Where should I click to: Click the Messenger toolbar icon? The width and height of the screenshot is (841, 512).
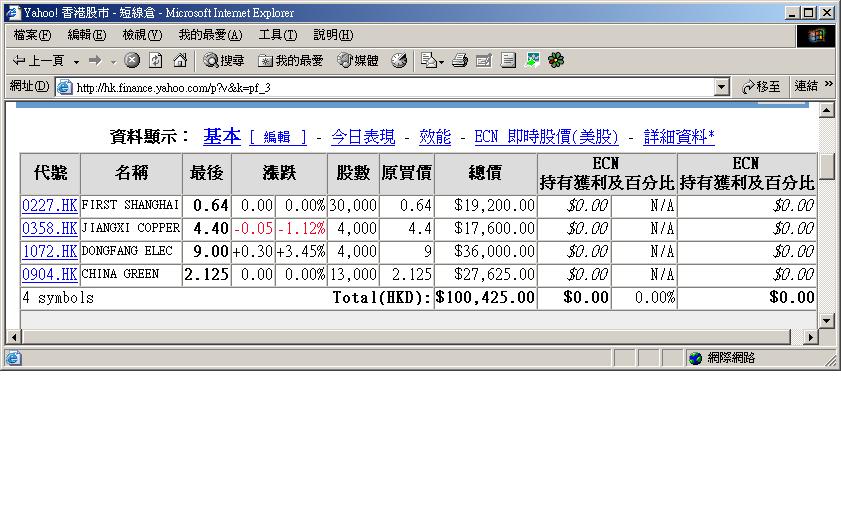(532, 61)
